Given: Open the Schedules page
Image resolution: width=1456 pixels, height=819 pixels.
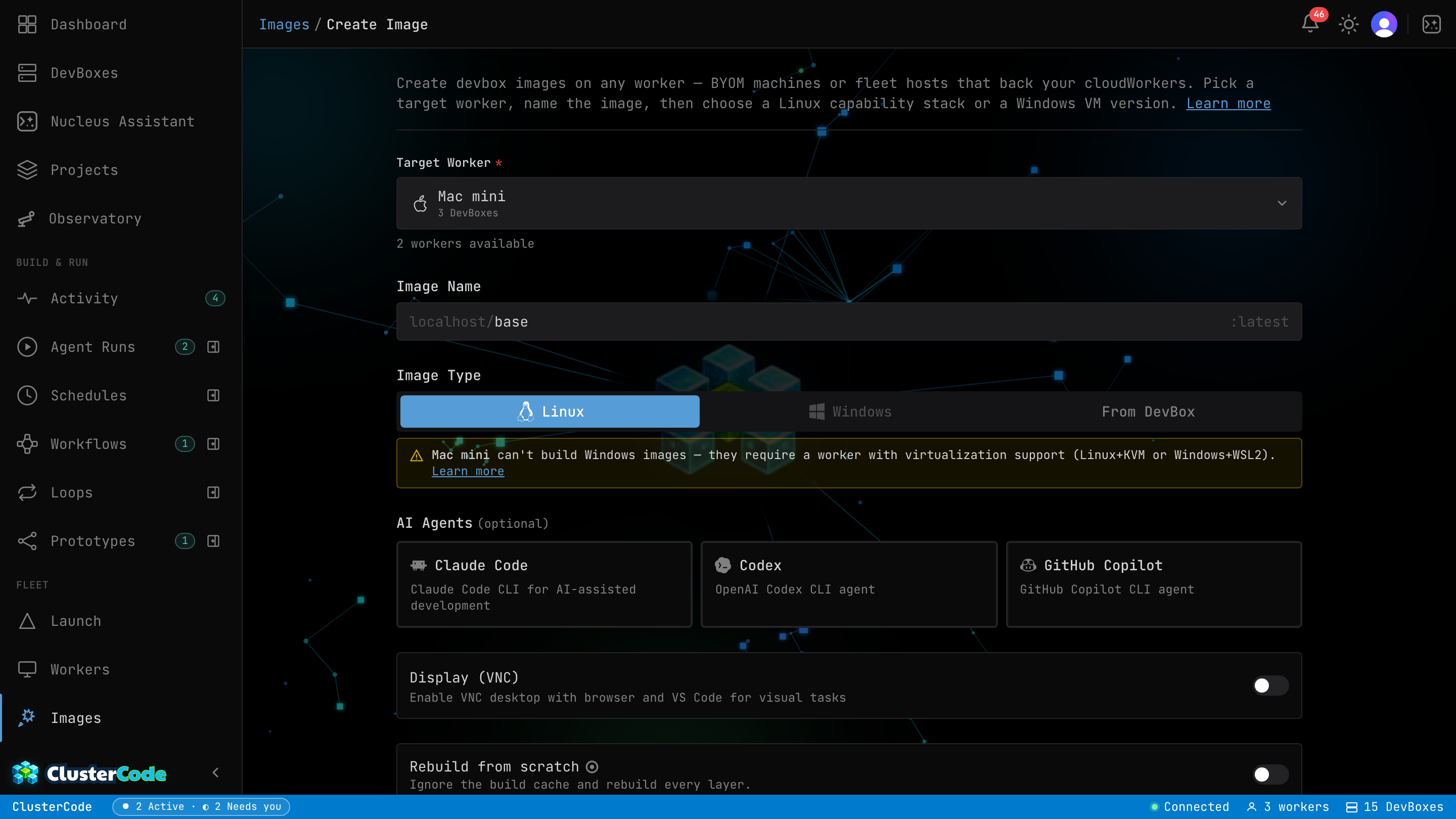Looking at the screenshot, I should 89,396.
